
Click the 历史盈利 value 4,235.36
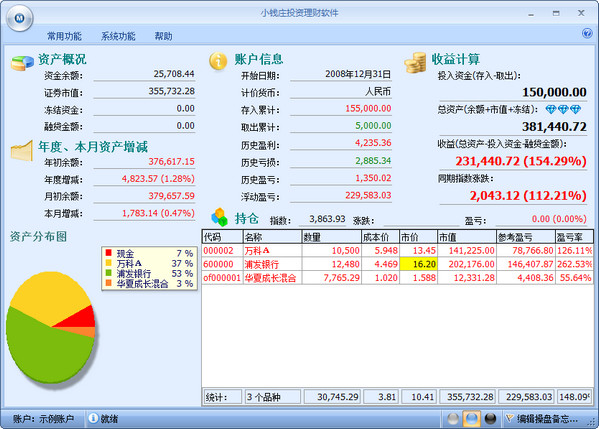point(373,143)
